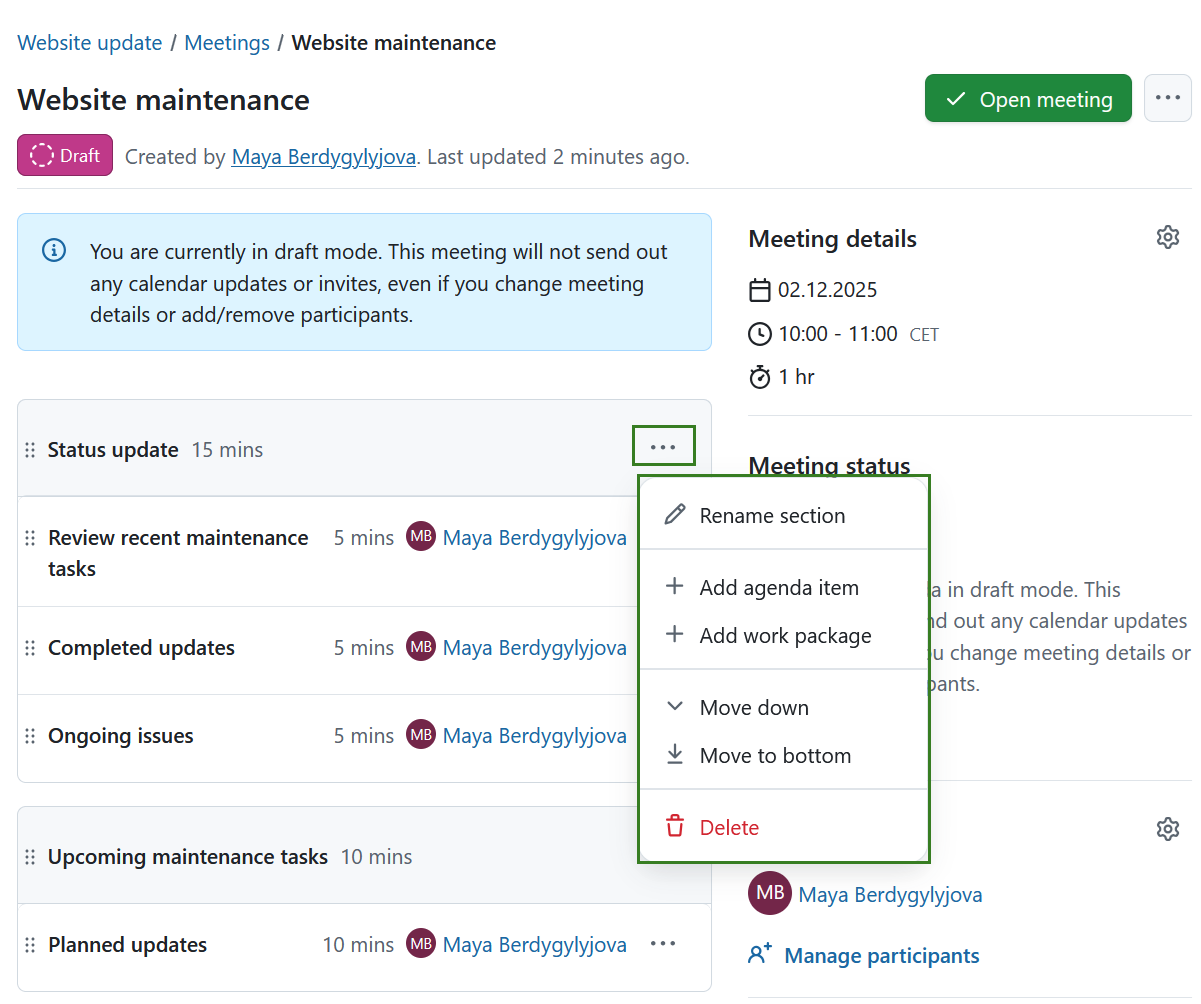Screen dimensions: 1201x1004
Task: Click the timer icon showing 1 hr duration
Action: (x=759, y=377)
